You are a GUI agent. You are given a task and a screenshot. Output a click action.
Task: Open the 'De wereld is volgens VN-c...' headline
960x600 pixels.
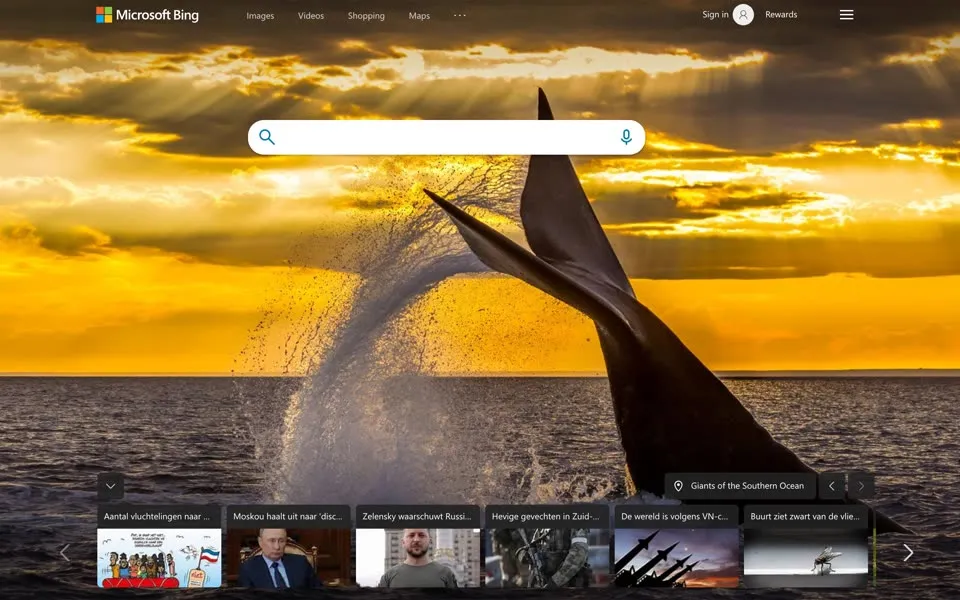(675, 516)
